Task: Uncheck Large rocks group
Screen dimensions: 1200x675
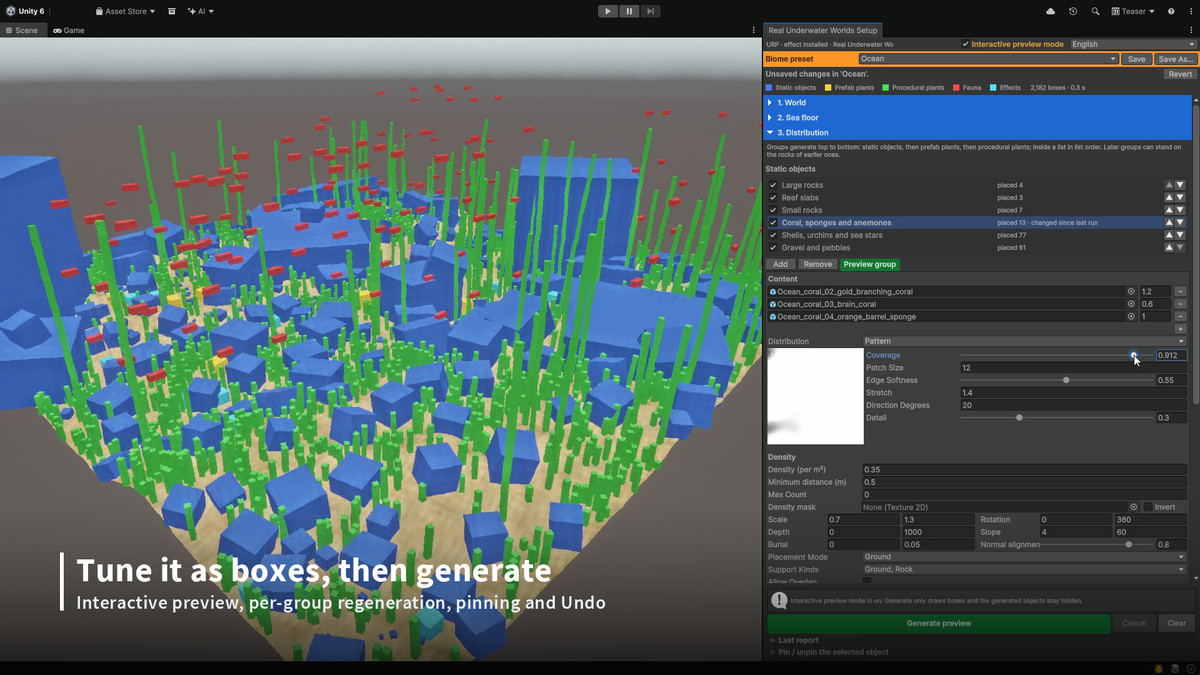Action: coord(772,185)
